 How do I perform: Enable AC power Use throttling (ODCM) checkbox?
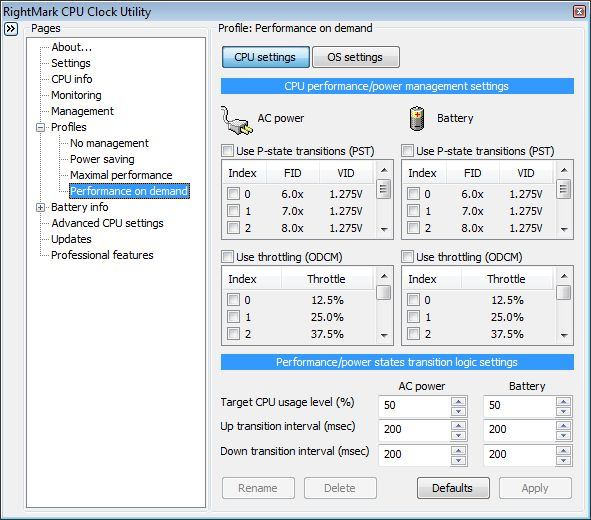click(227, 257)
